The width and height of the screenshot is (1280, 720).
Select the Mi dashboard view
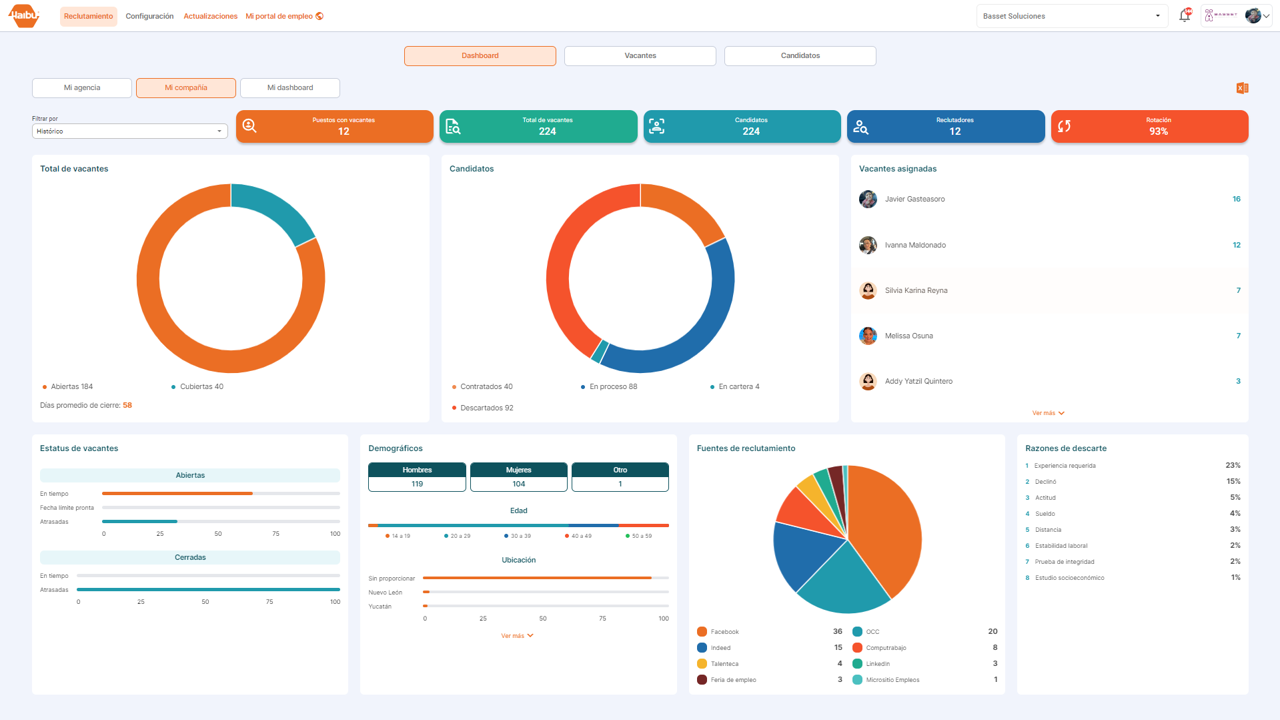click(289, 88)
